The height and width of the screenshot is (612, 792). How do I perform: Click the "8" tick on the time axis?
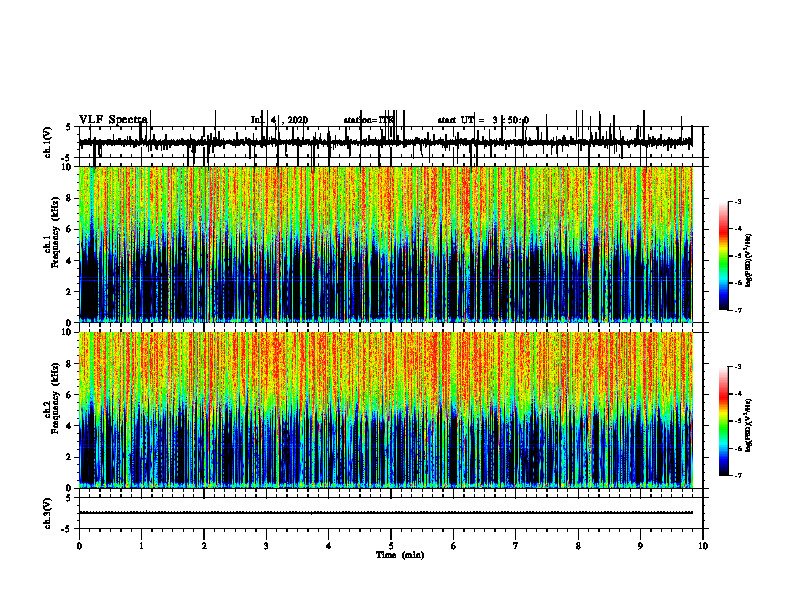(x=578, y=546)
